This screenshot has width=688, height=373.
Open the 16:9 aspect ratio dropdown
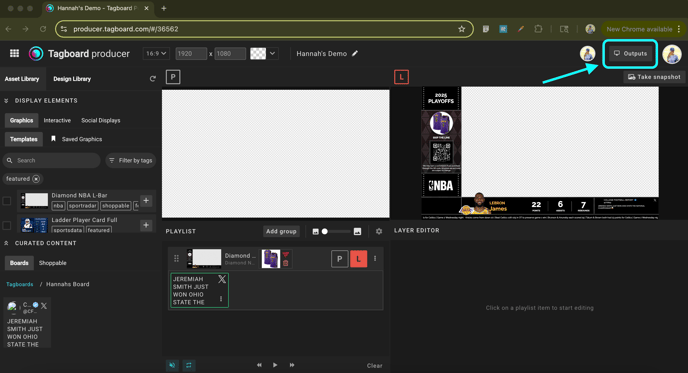tap(156, 54)
